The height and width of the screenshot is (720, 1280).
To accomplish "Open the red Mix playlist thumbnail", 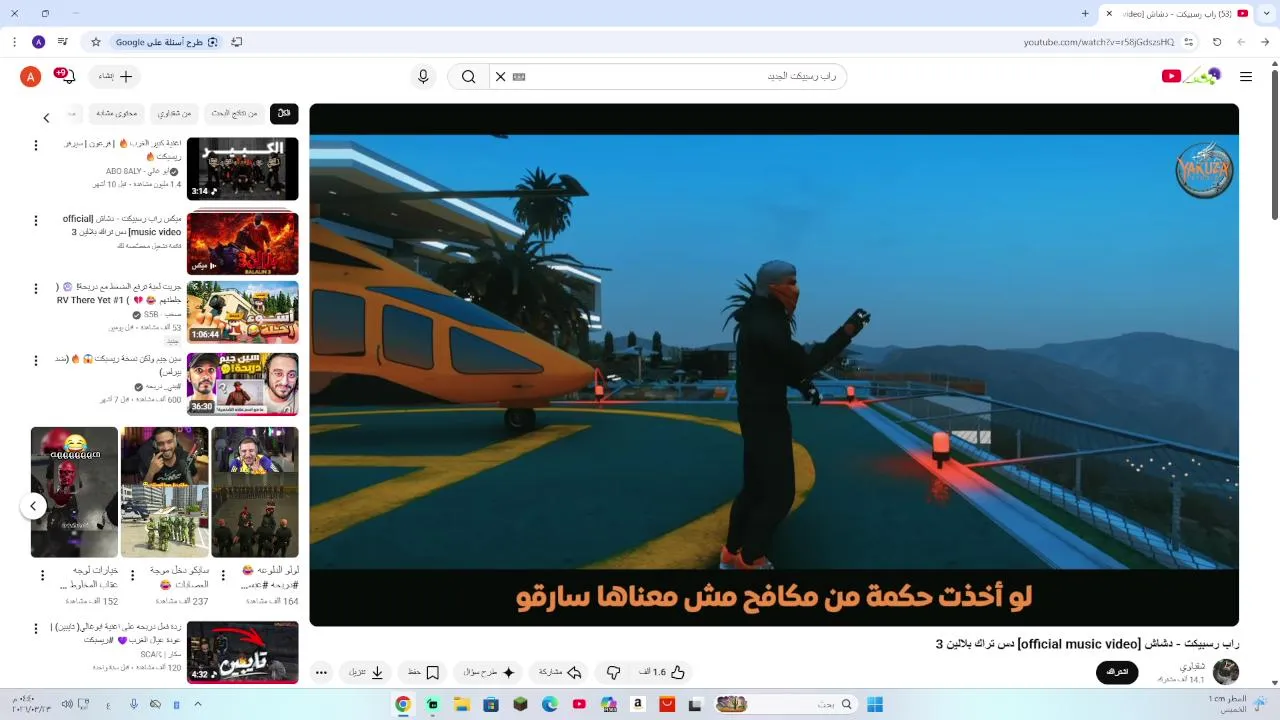I will click(242, 243).
